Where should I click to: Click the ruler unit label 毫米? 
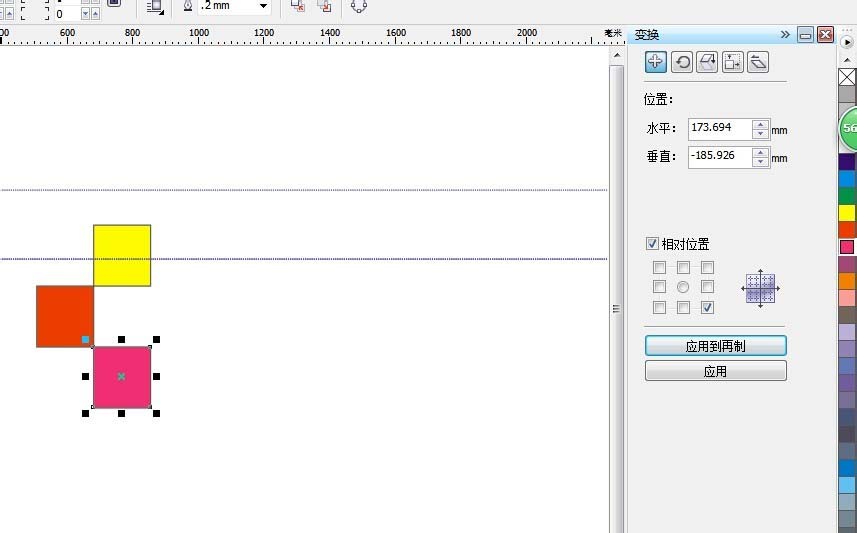click(x=613, y=33)
